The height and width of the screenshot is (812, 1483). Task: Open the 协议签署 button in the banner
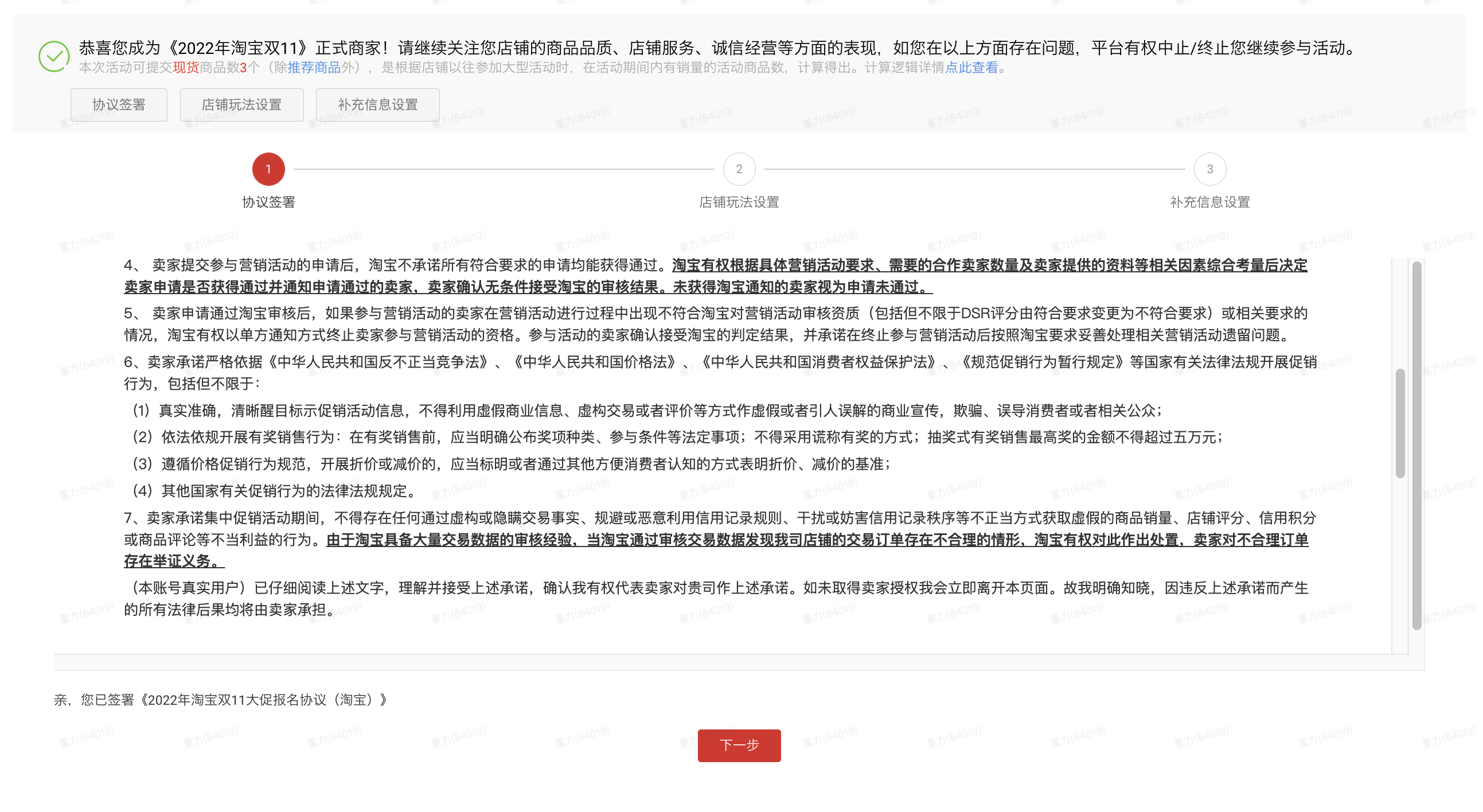click(x=119, y=105)
